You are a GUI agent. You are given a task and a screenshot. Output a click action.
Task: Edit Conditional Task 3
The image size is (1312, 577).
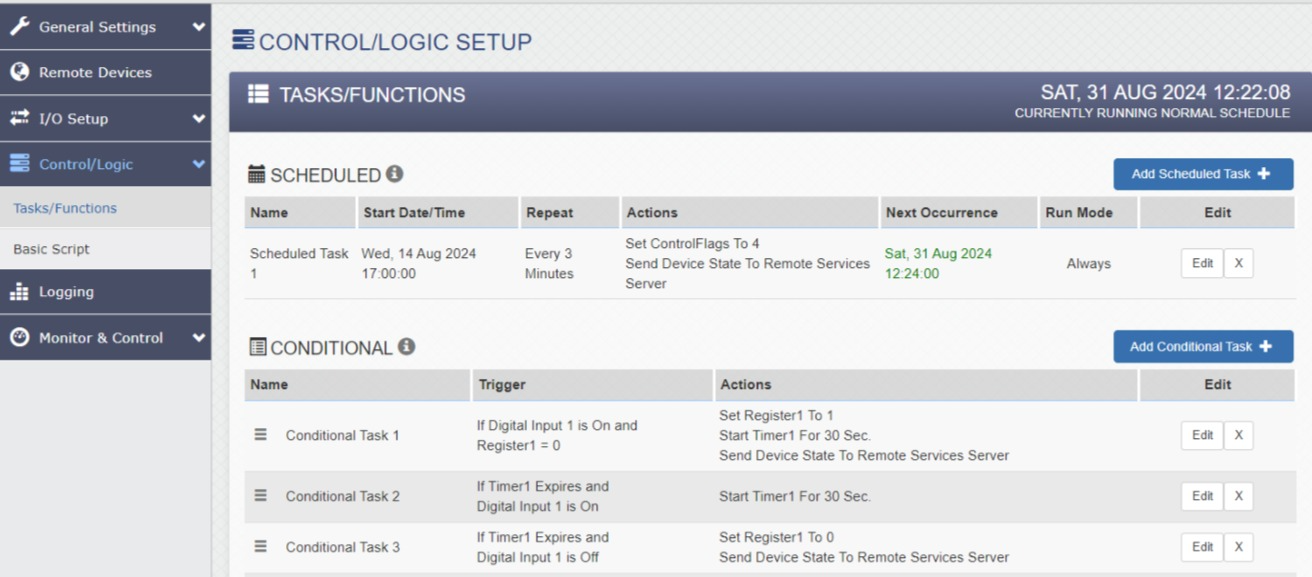coord(1202,547)
